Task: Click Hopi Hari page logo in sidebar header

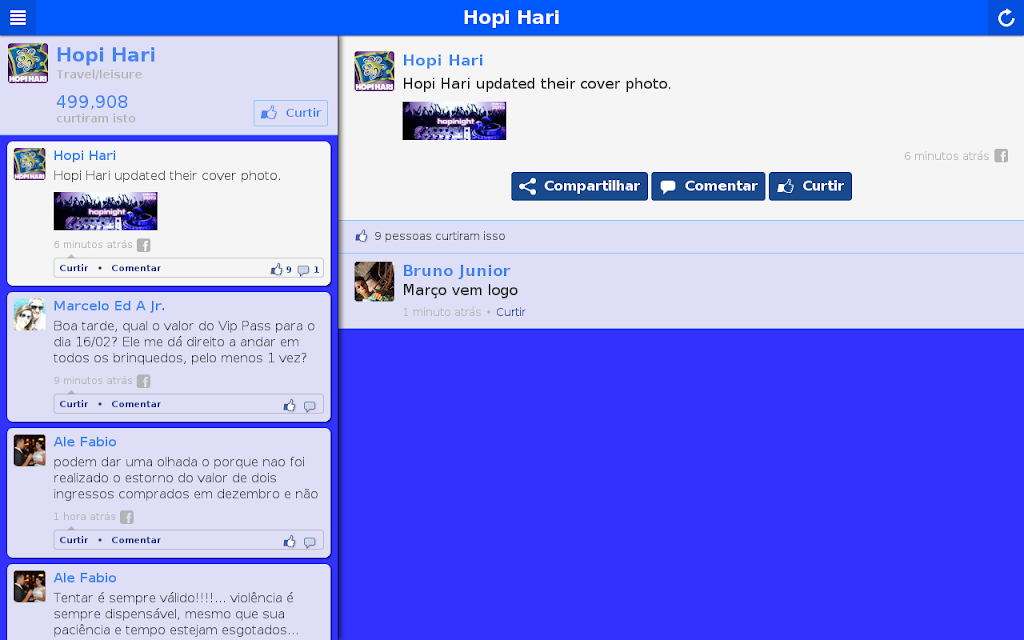Action: (x=28, y=63)
